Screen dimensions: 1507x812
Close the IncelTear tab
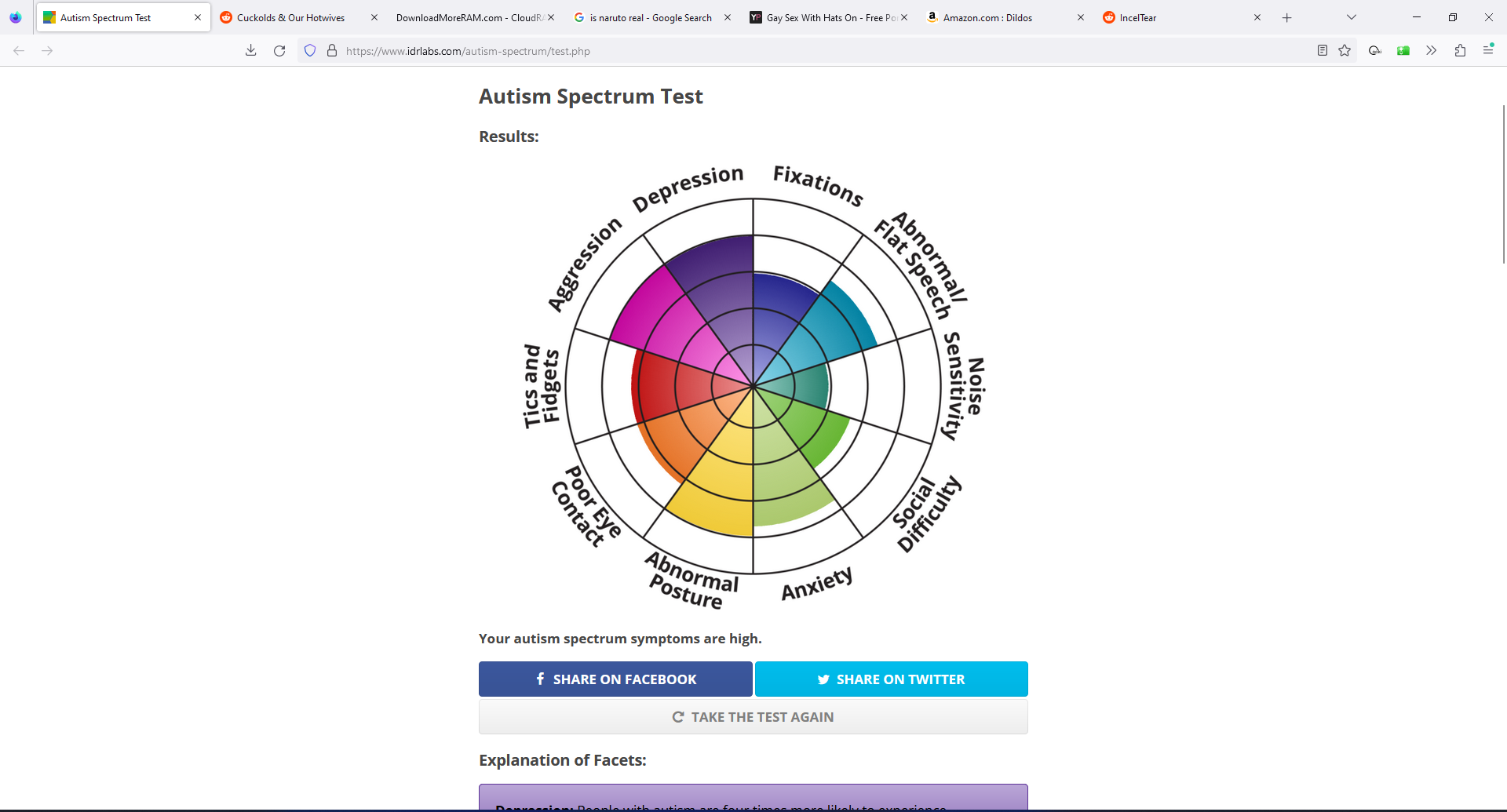point(1257,17)
